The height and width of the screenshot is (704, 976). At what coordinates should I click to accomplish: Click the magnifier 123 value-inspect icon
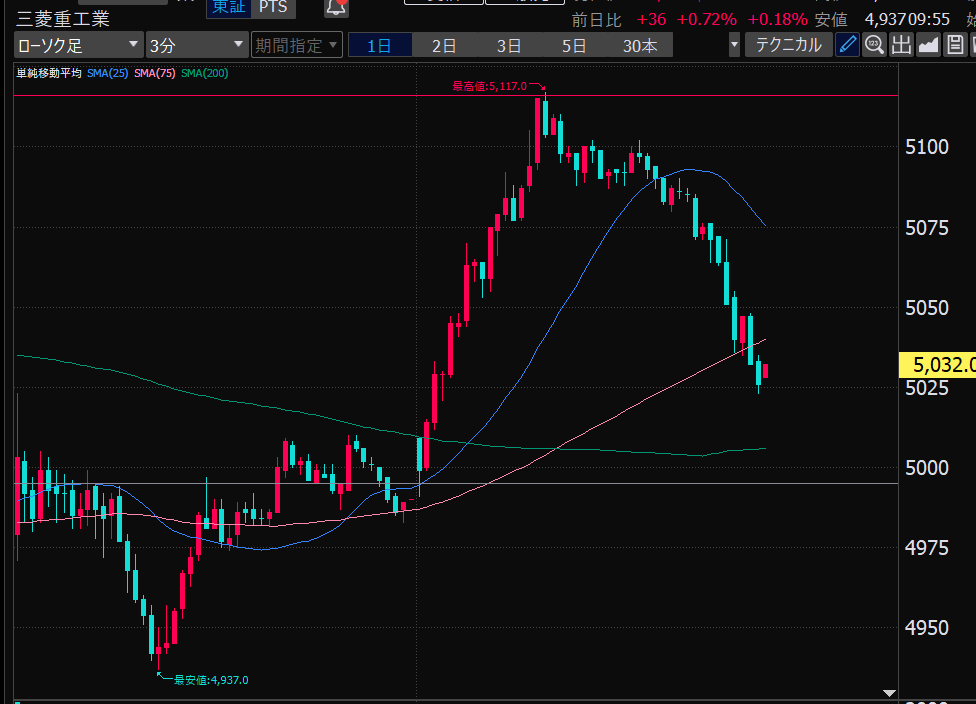tap(874, 45)
